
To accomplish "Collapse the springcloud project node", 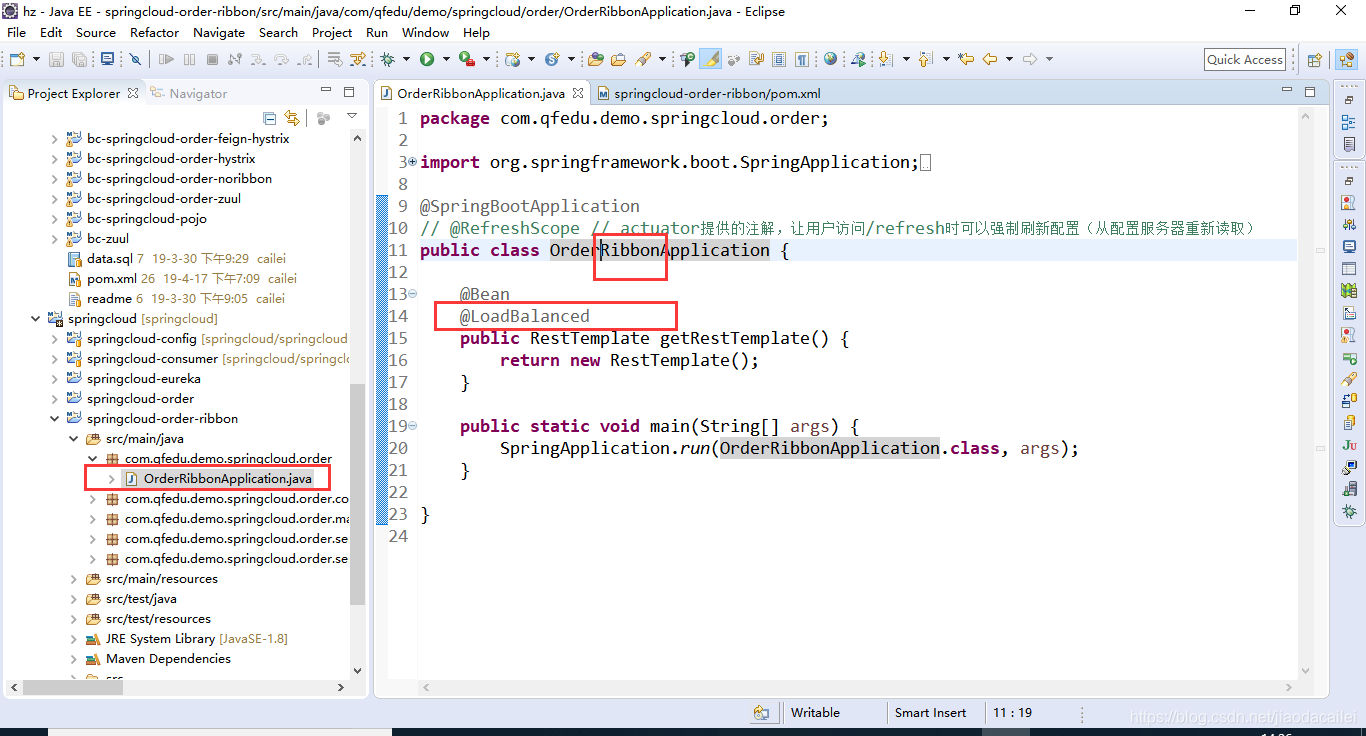I will pyautogui.click(x=36, y=319).
